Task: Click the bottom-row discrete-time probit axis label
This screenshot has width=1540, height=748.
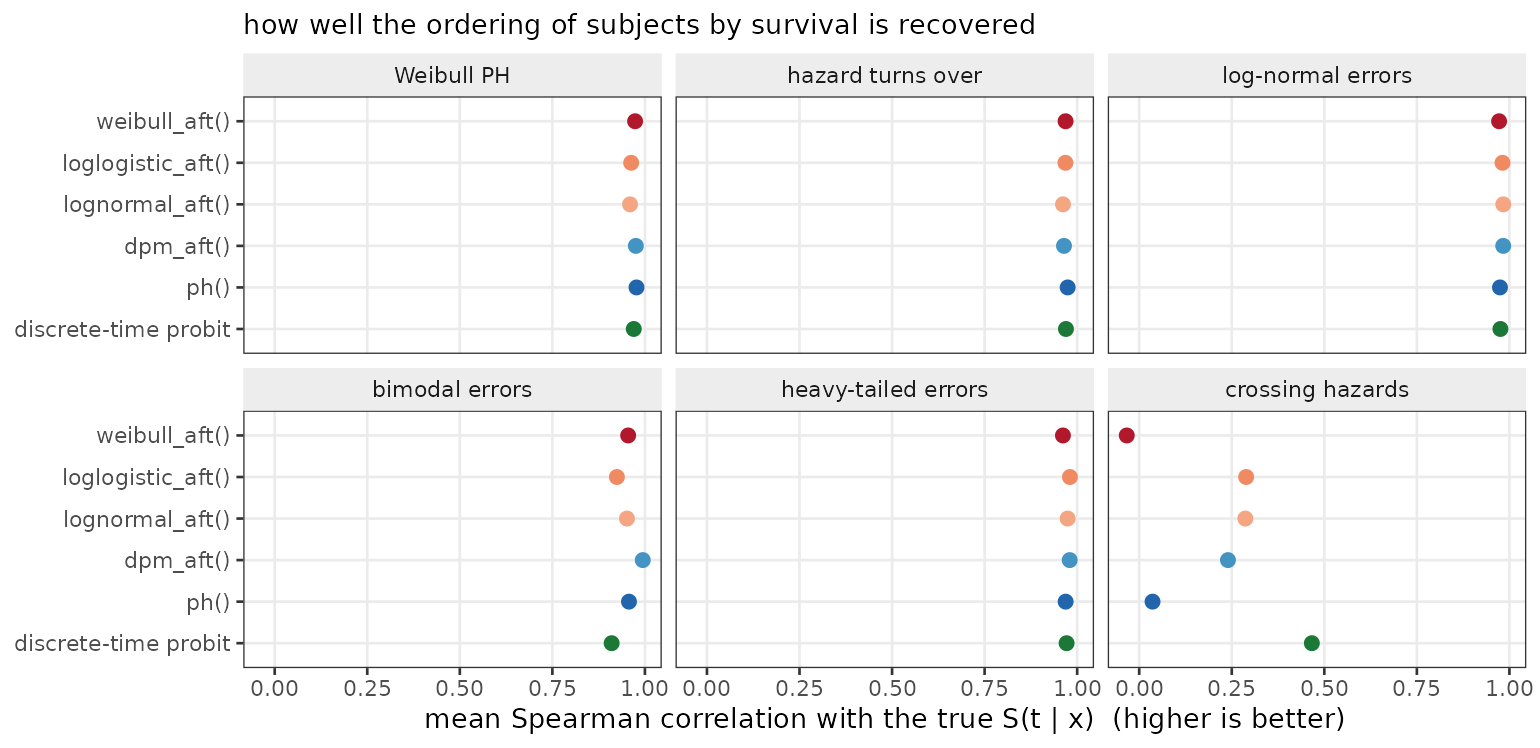Action: click(123, 643)
